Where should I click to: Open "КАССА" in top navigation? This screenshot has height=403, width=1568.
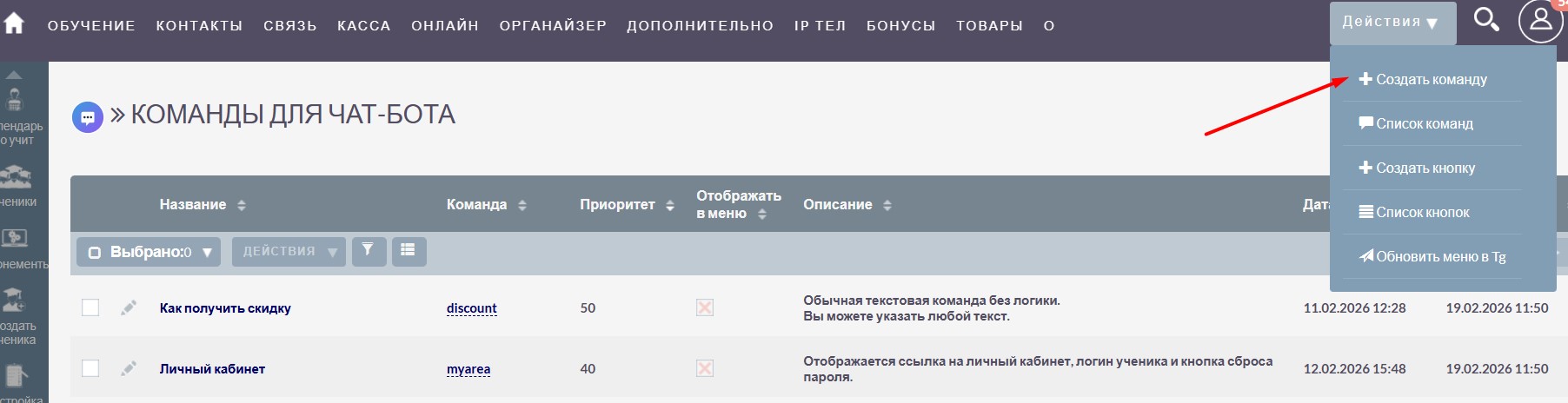[363, 26]
